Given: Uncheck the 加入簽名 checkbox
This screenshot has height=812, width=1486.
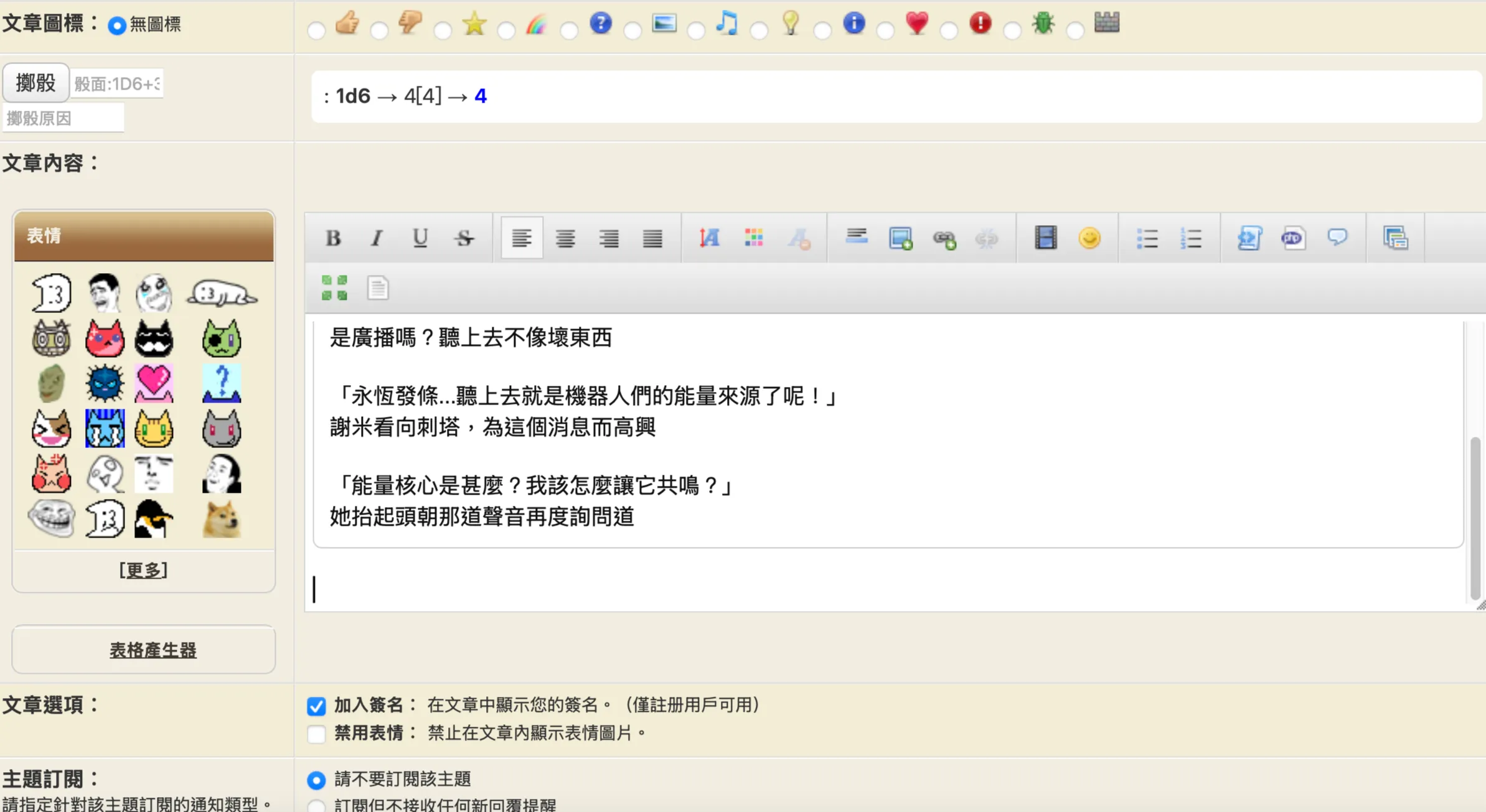Looking at the screenshot, I should click(316, 706).
